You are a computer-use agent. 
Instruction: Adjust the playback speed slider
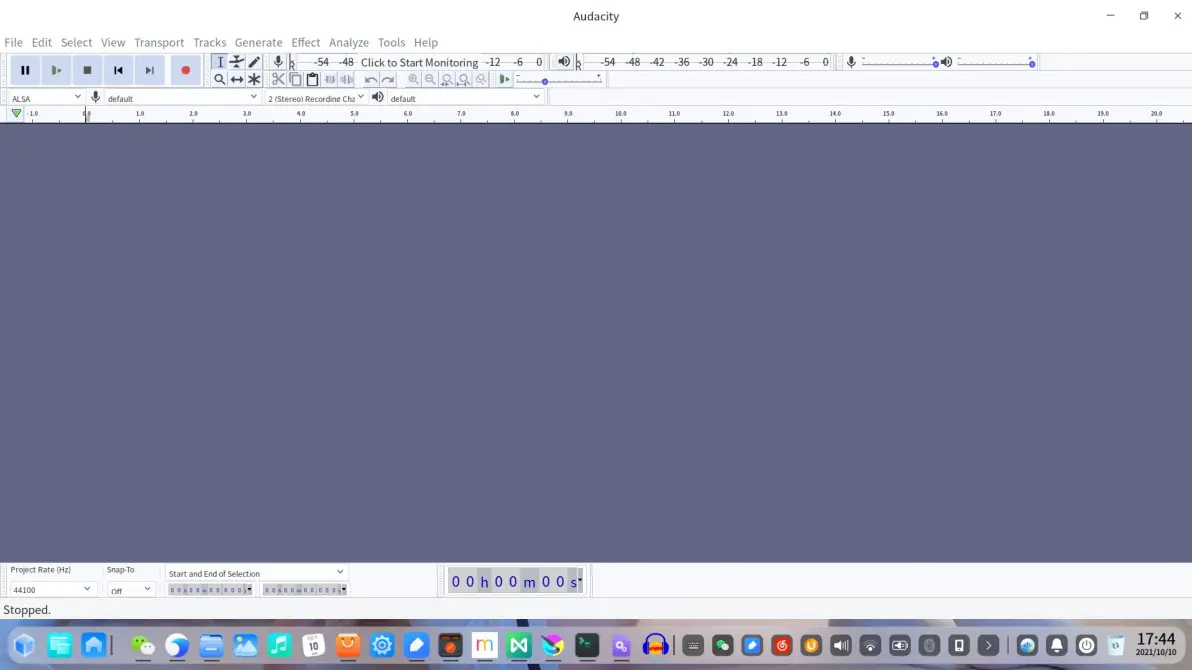tap(559, 79)
